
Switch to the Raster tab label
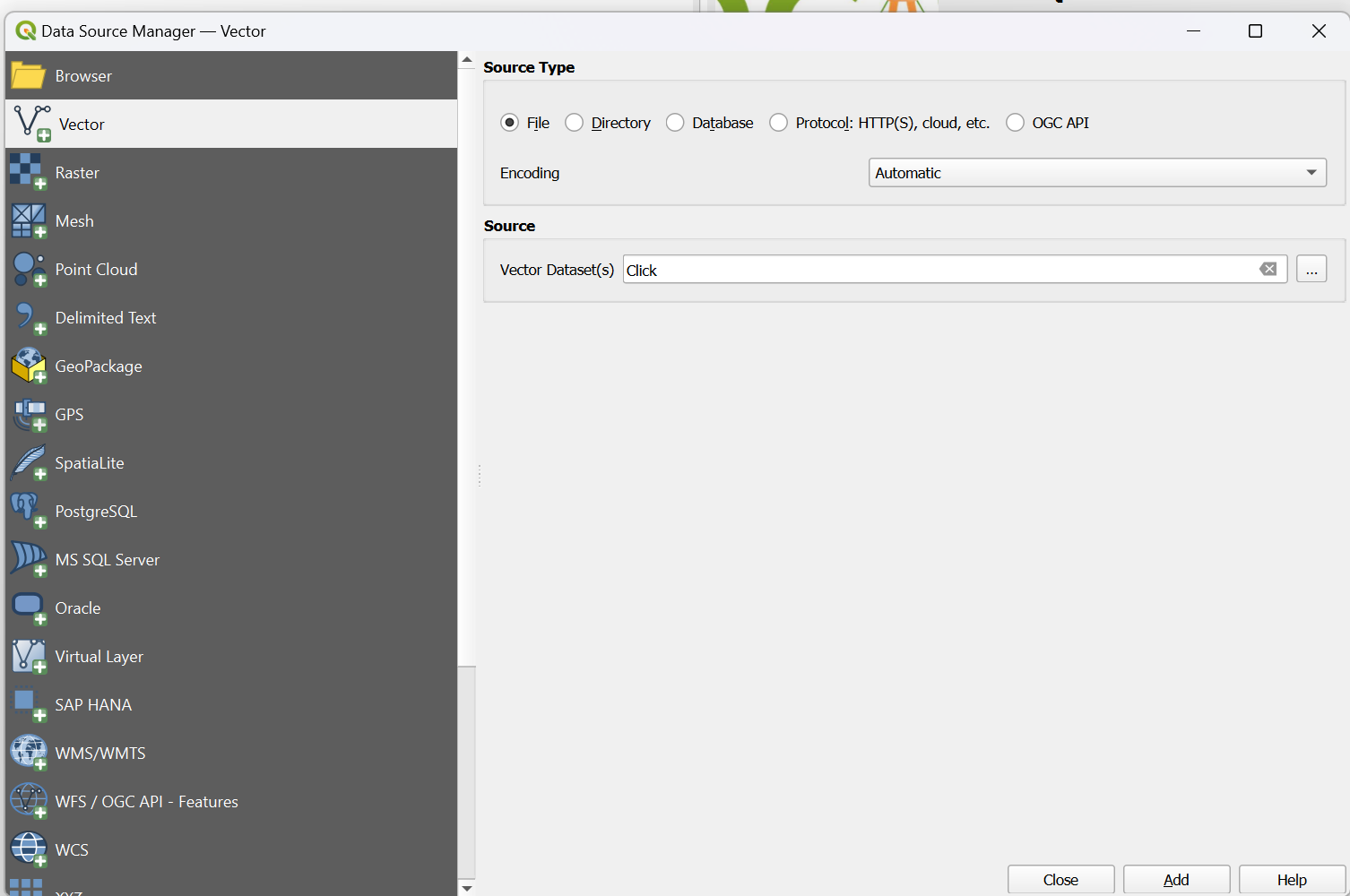77,173
